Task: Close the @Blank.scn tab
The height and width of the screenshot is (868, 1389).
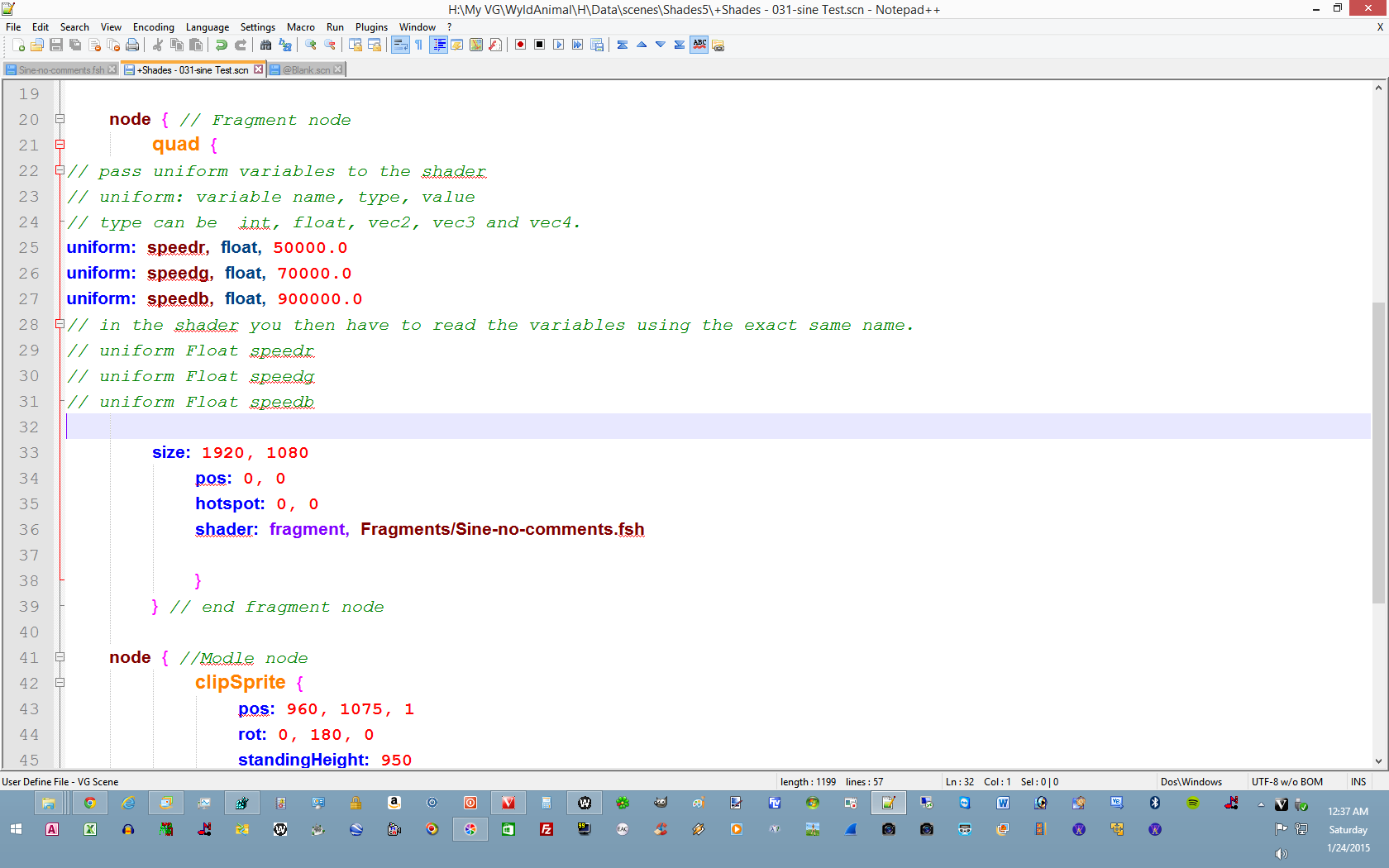Action: click(x=338, y=70)
